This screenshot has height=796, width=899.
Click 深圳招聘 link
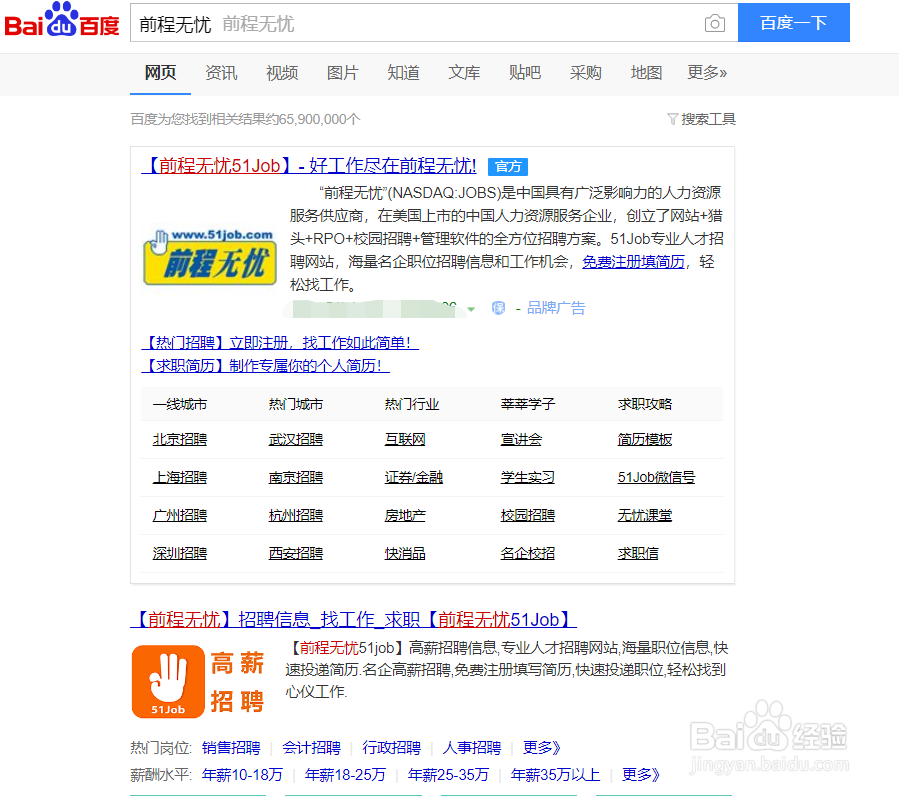[x=179, y=553]
